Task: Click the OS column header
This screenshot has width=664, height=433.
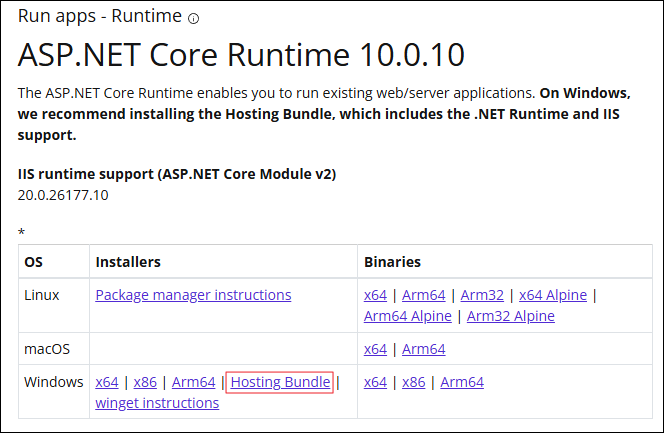Action: coord(33,262)
